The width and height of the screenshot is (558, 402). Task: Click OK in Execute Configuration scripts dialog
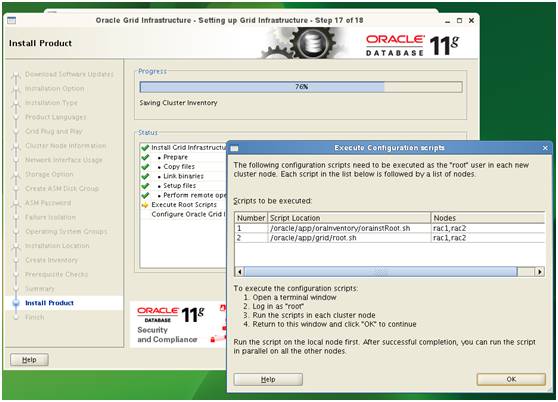point(511,379)
